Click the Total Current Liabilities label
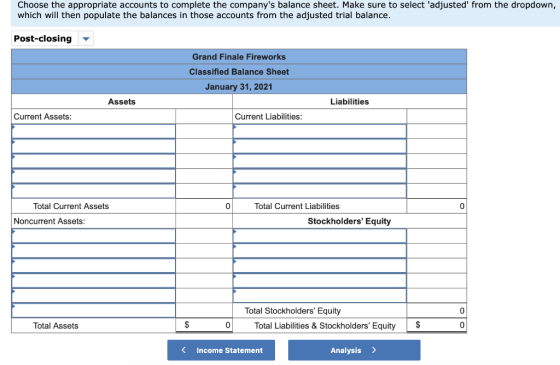560x365 pixels. point(297,206)
